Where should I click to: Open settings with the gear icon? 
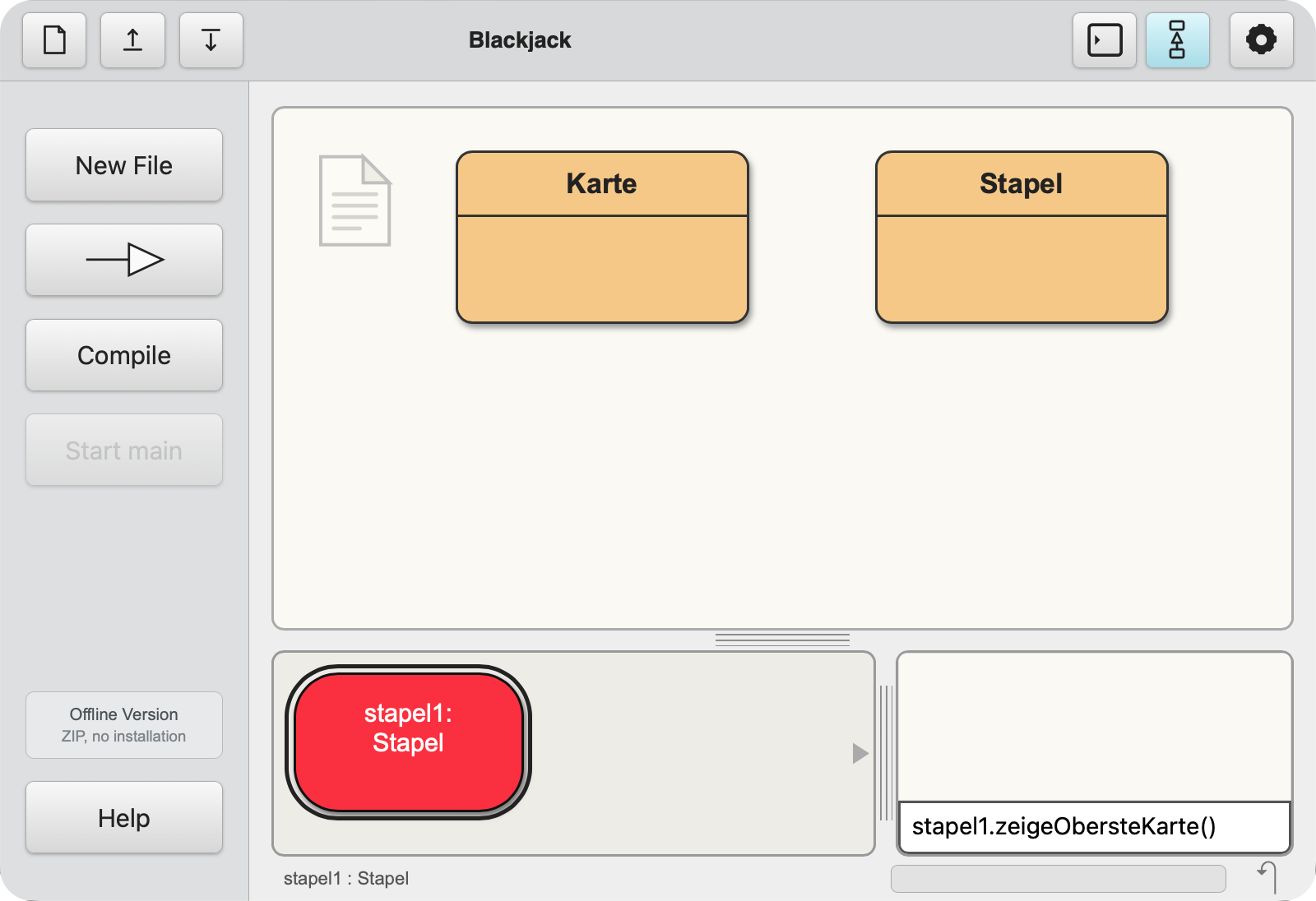tap(1261, 40)
